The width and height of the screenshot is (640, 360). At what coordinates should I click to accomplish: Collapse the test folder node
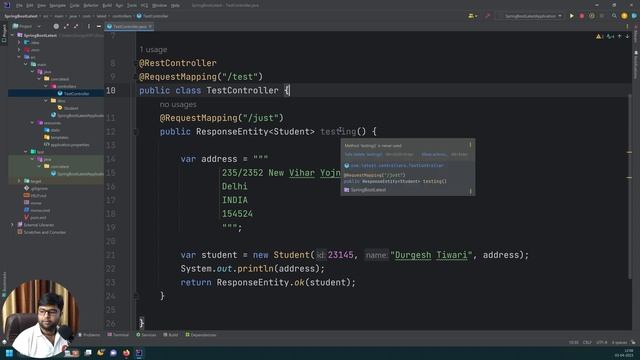pos(26,152)
